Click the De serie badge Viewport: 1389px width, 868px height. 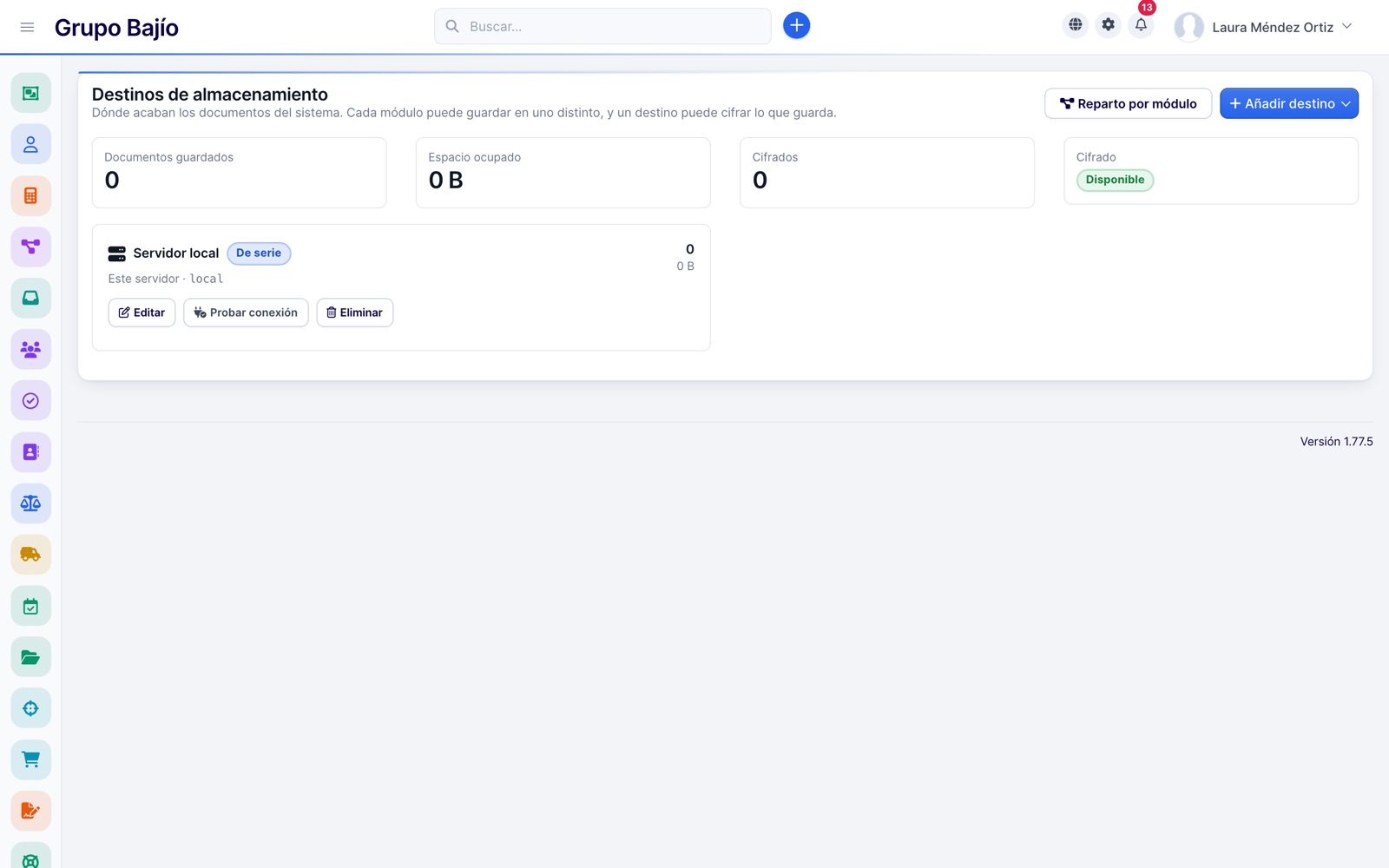point(259,253)
